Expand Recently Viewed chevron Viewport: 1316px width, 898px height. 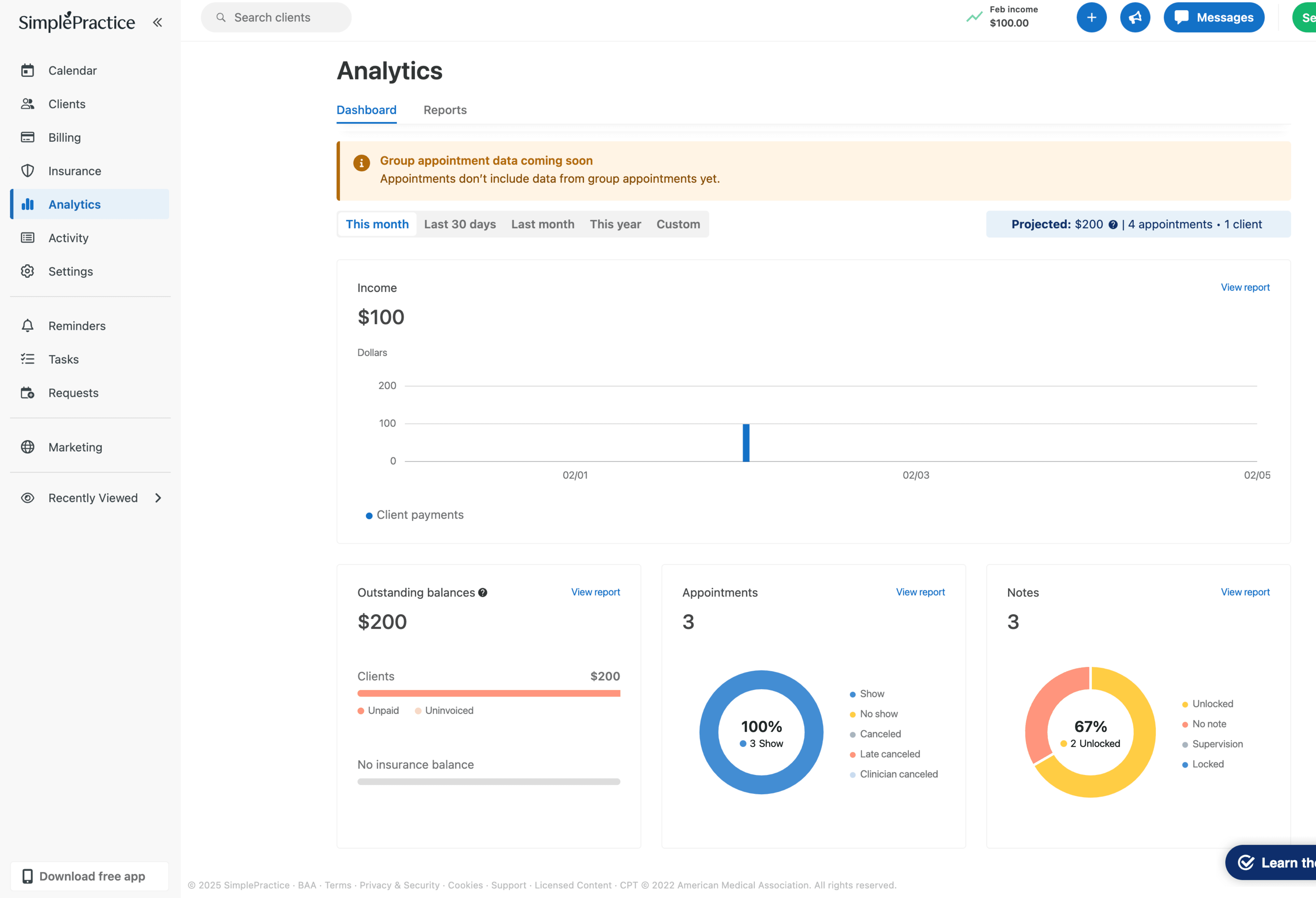pos(158,498)
